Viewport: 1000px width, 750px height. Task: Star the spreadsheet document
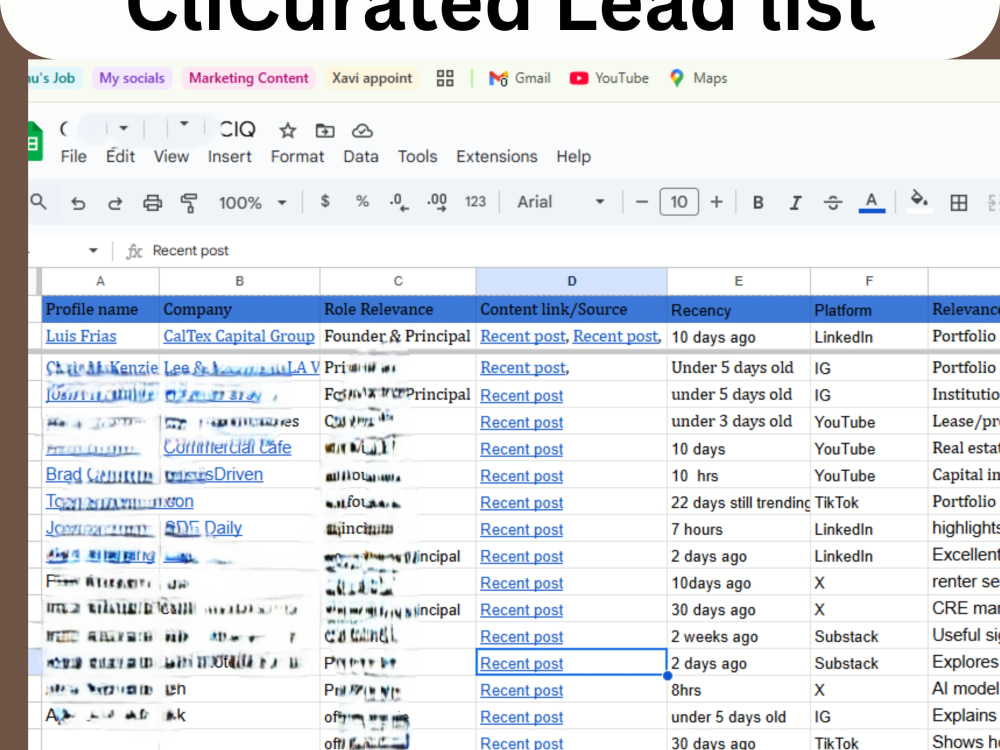tap(288, 131)
